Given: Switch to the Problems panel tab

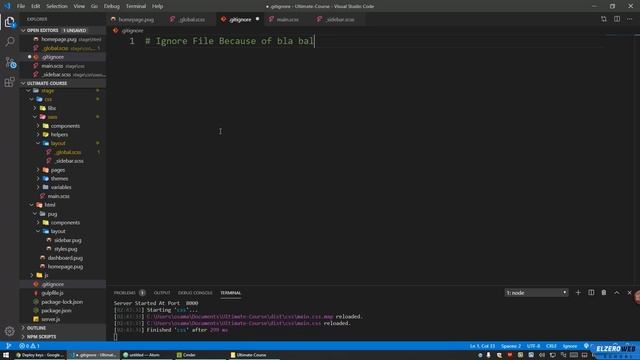Looking at the screenshot, I should (x=124, y=293).
